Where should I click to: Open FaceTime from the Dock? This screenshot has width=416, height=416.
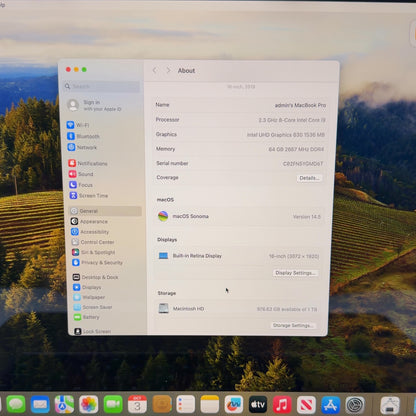tap(113, 404)
